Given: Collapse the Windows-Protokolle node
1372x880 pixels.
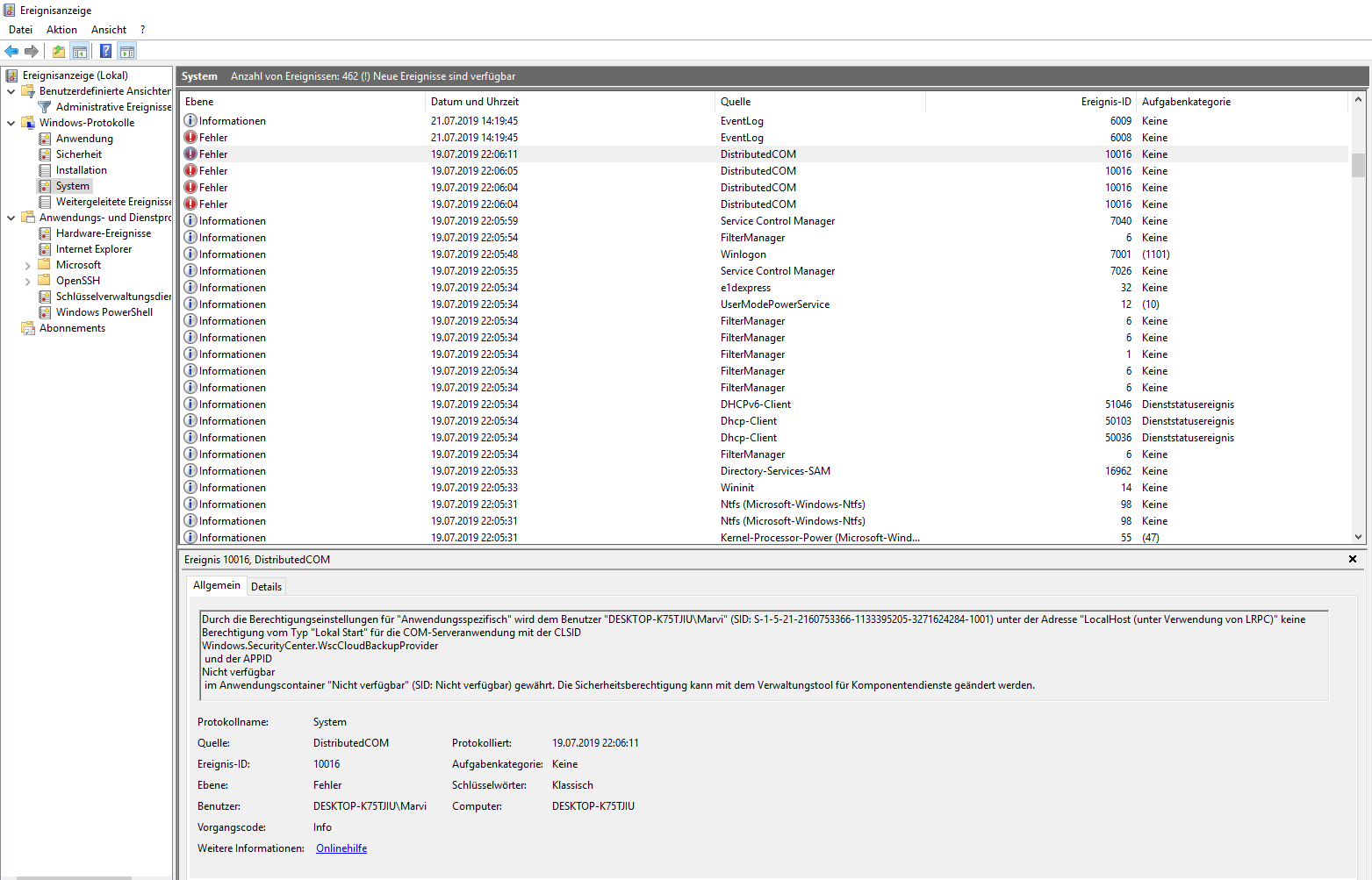Looking at the screenshot, I should tap(11, 123).
